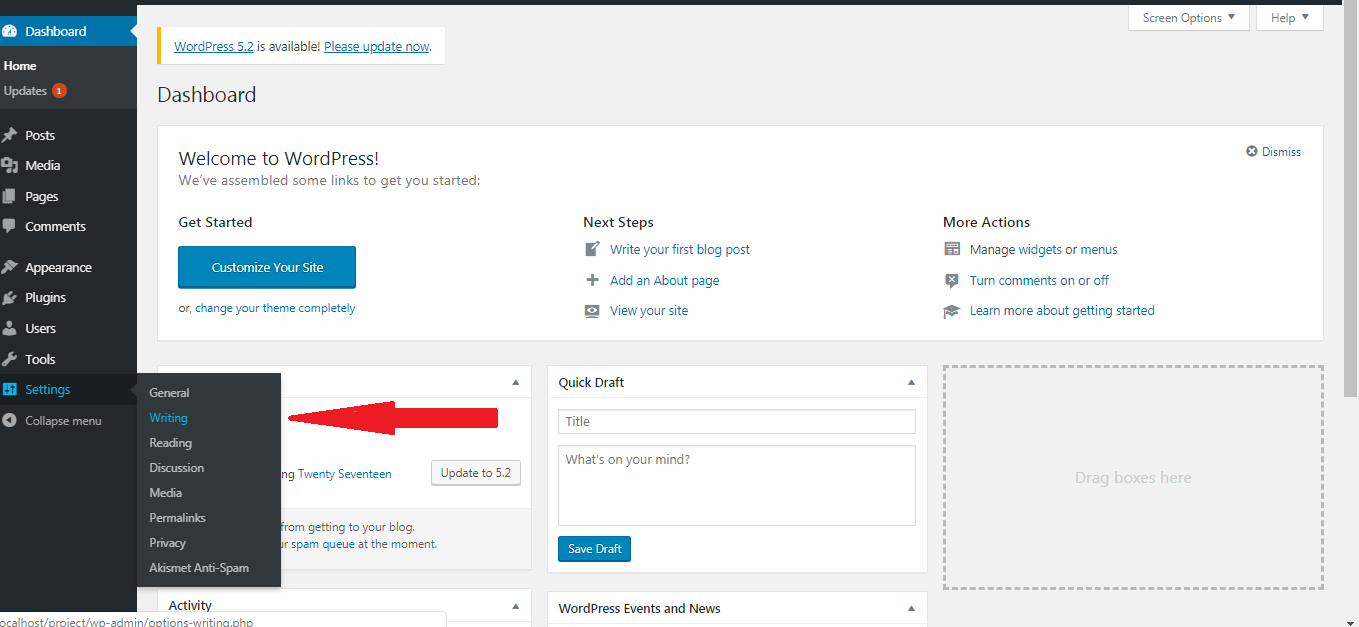
Task: Select Permalinks in Settings submenu
Action: [177, 518]
